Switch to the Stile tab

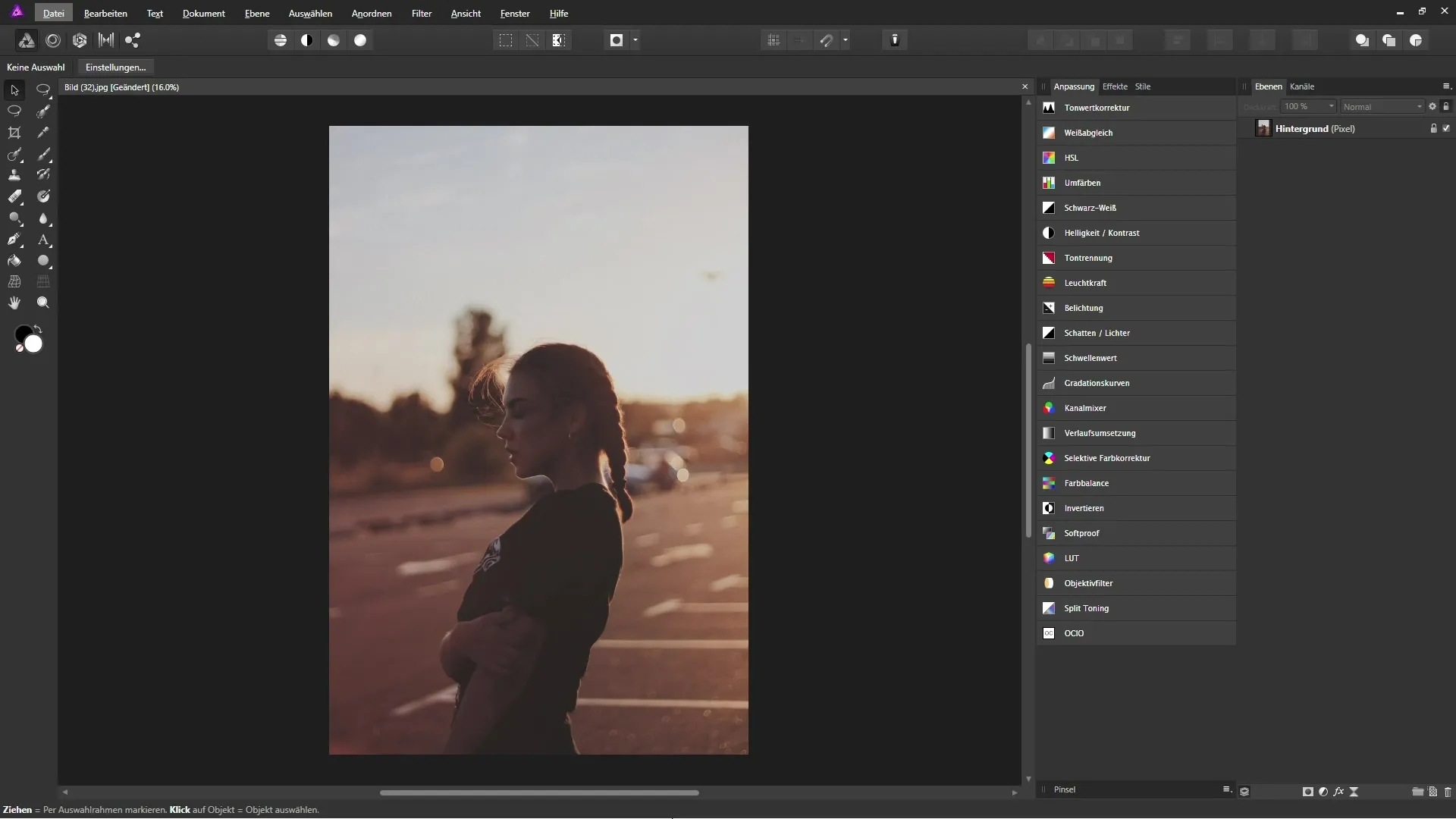pos(1143,86)
